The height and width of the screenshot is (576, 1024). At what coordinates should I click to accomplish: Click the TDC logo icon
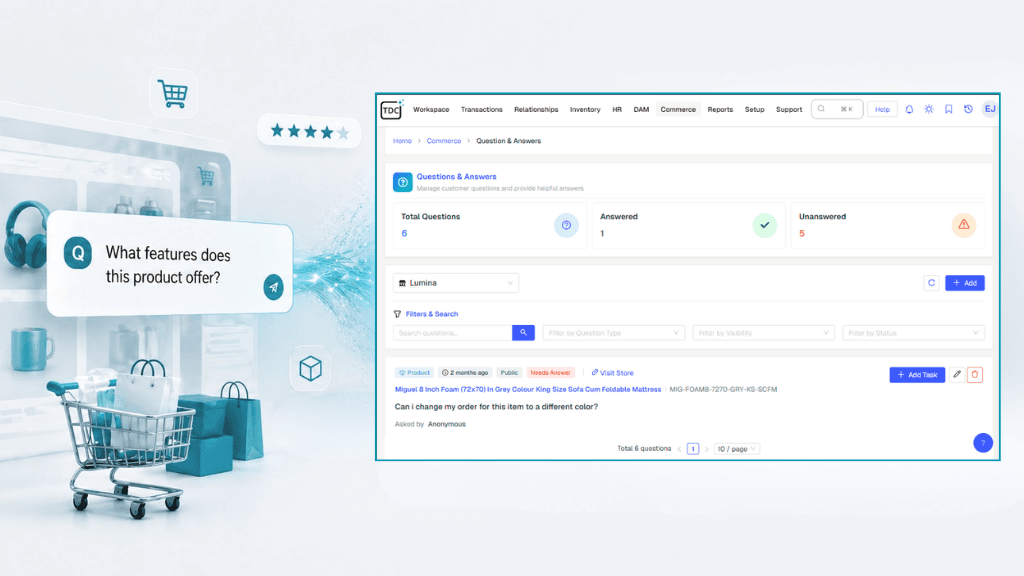[x=392, y=110]
